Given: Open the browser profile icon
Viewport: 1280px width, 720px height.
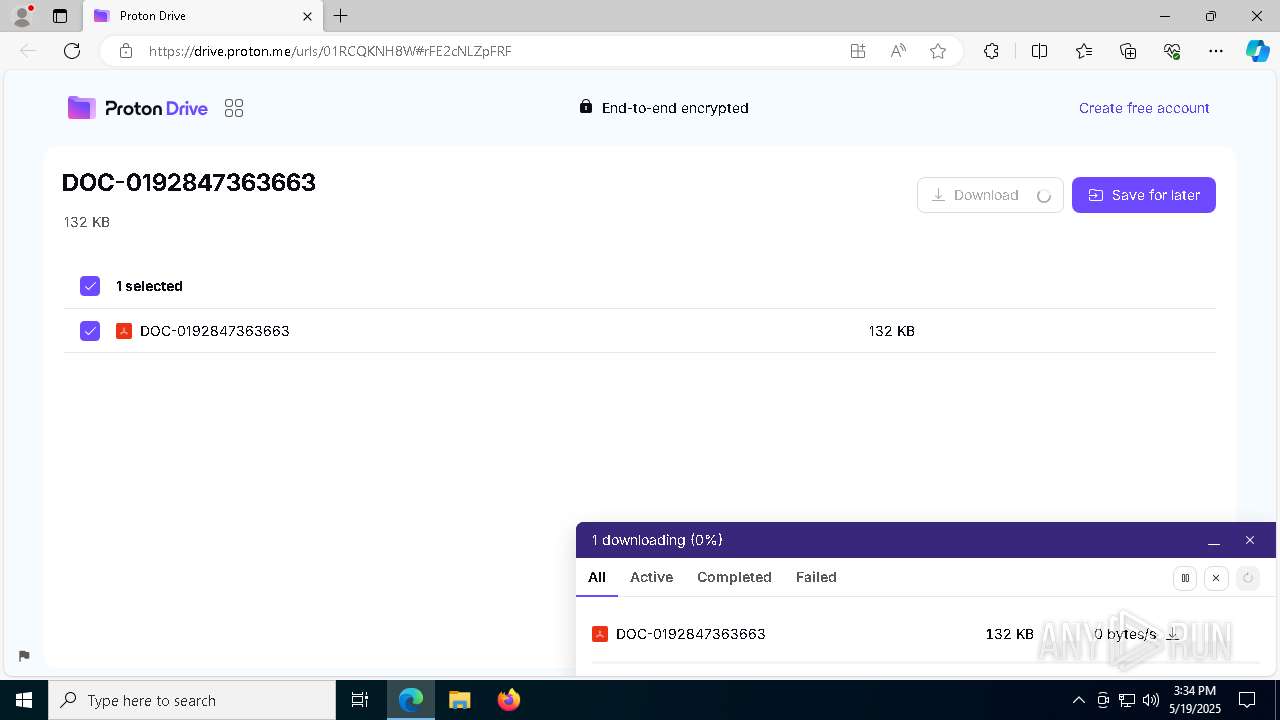Looking at the screenshot, I should pyautogui.click(x=22, y=16).
